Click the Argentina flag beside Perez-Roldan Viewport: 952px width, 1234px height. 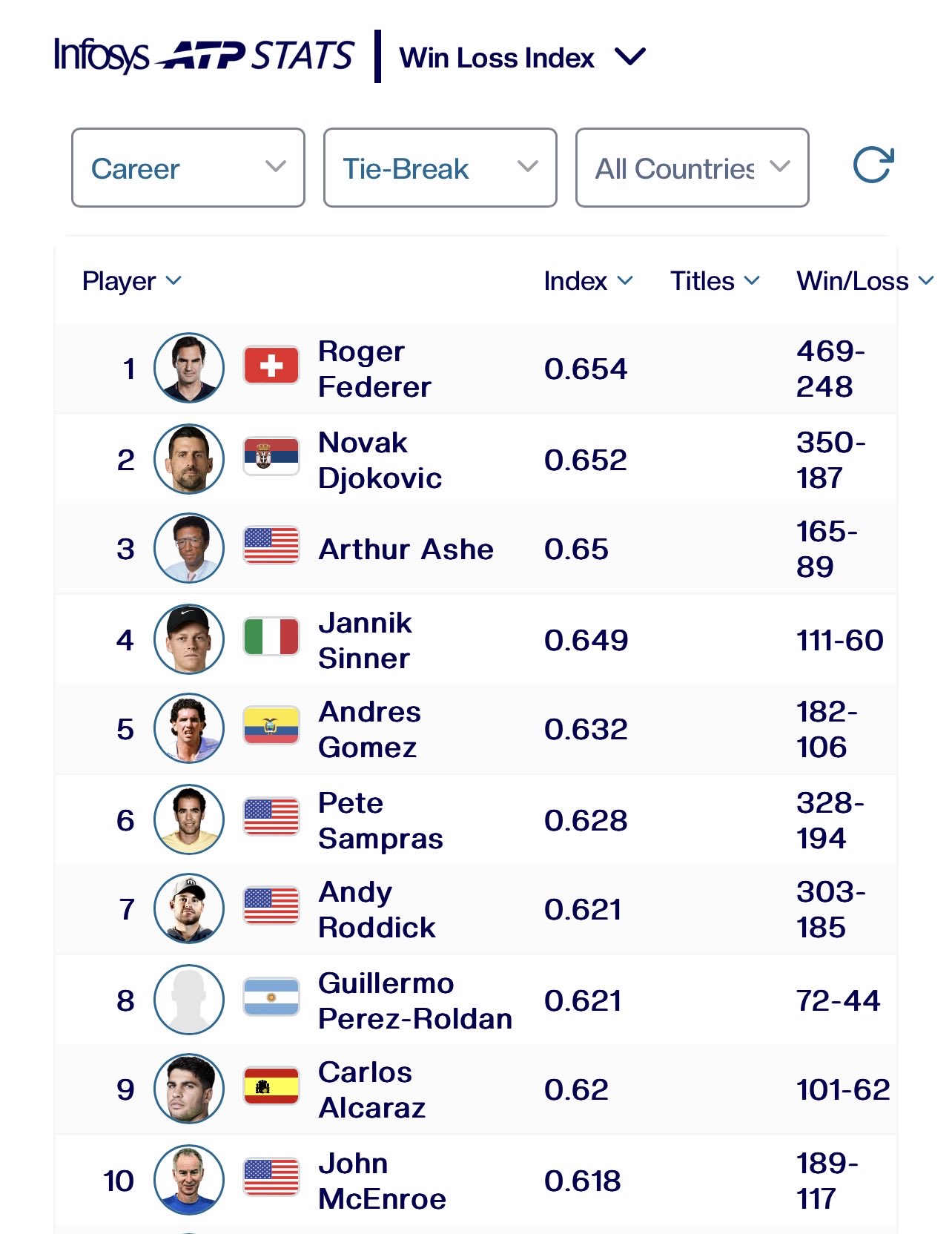(x=271, y=997)
